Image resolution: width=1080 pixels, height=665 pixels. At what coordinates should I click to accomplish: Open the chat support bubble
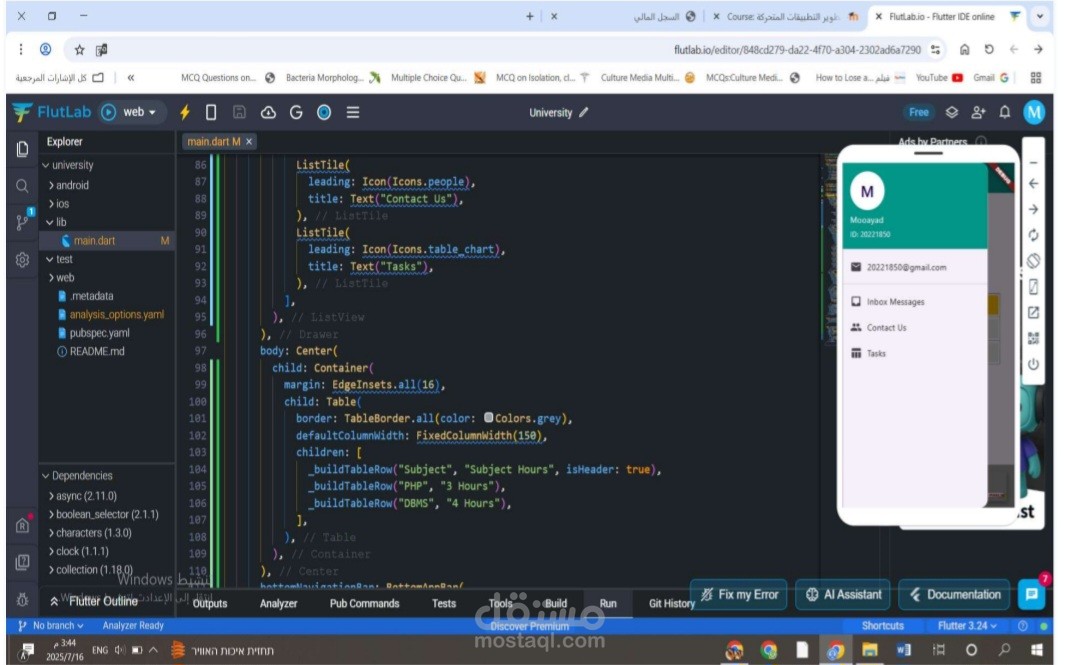[1031, 594]
